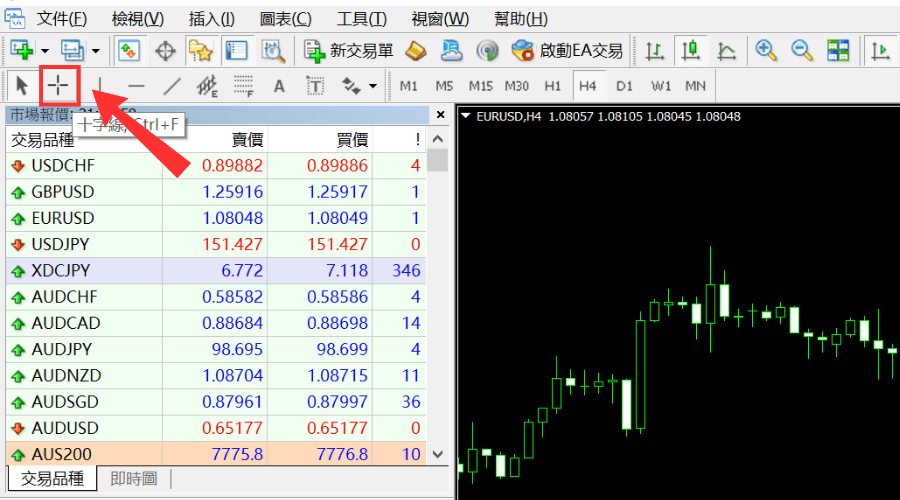The image size is (900, 500).
Task: Select the horizontal line drawing tool
Action: [x=137, y=86]
